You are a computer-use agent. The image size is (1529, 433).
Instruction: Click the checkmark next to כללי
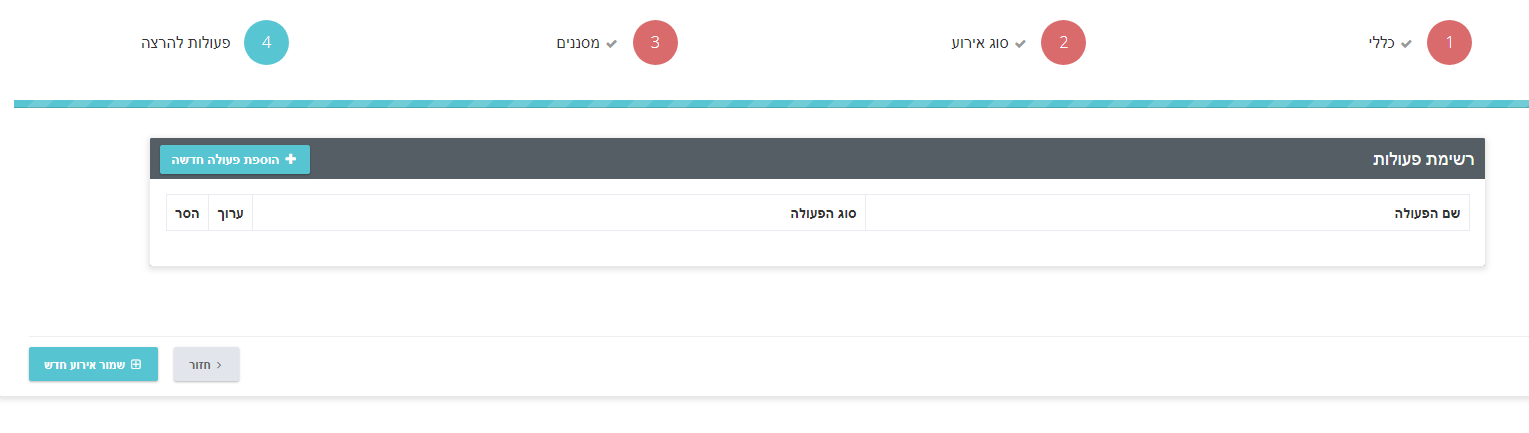tap(1406, 44)
